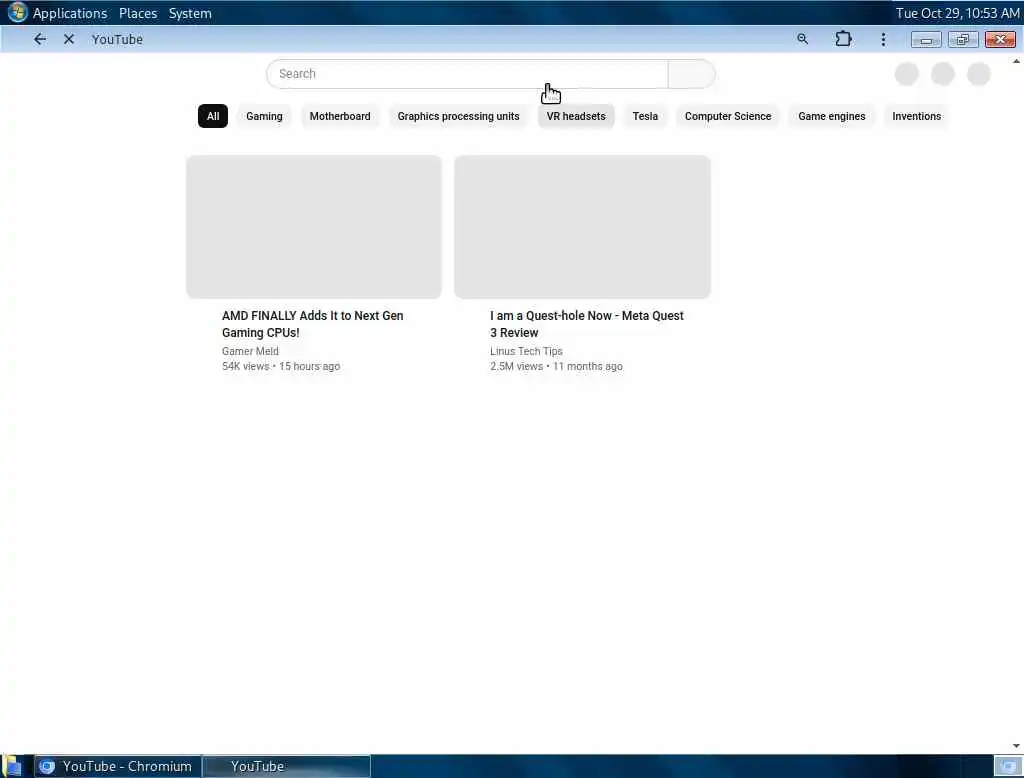The height and width of the screenshot is (778, 1024).
Task: Minimize the browser window
Action: pyautogui.click(x=926, y=39)
